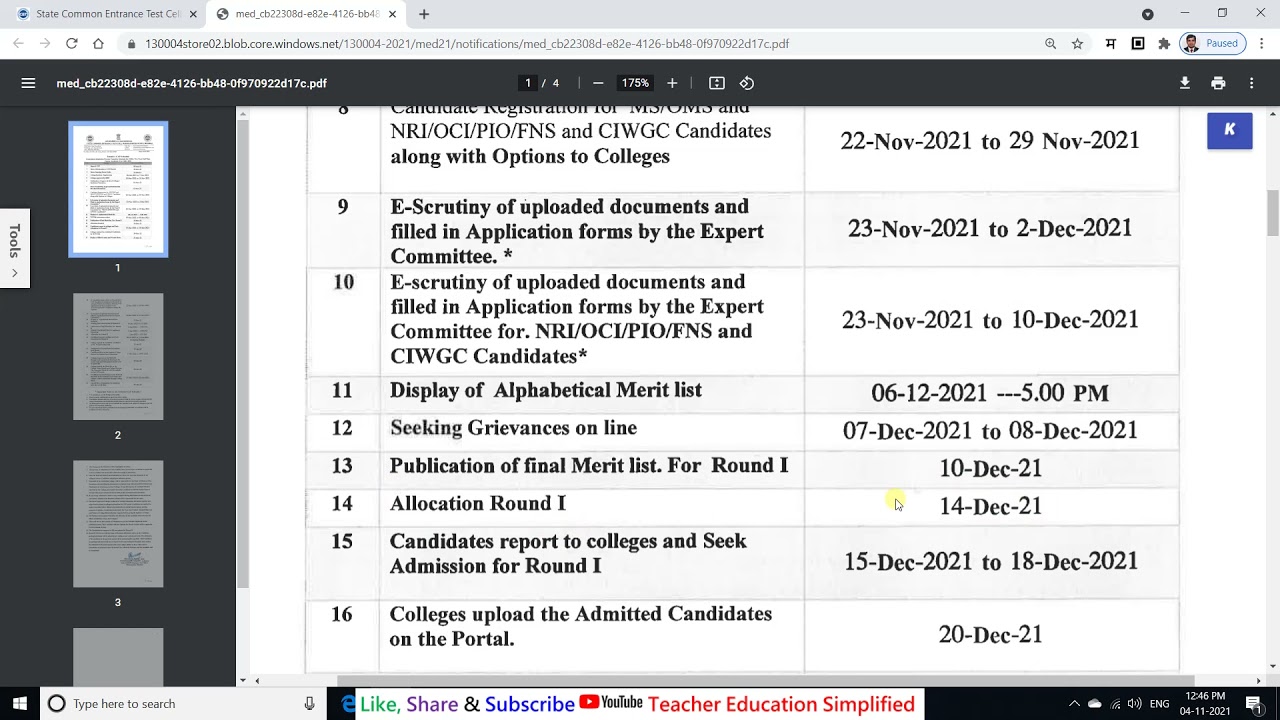1280x720 pixels.
Task: Click the fit to page icon
Action: tap(716, 83)
